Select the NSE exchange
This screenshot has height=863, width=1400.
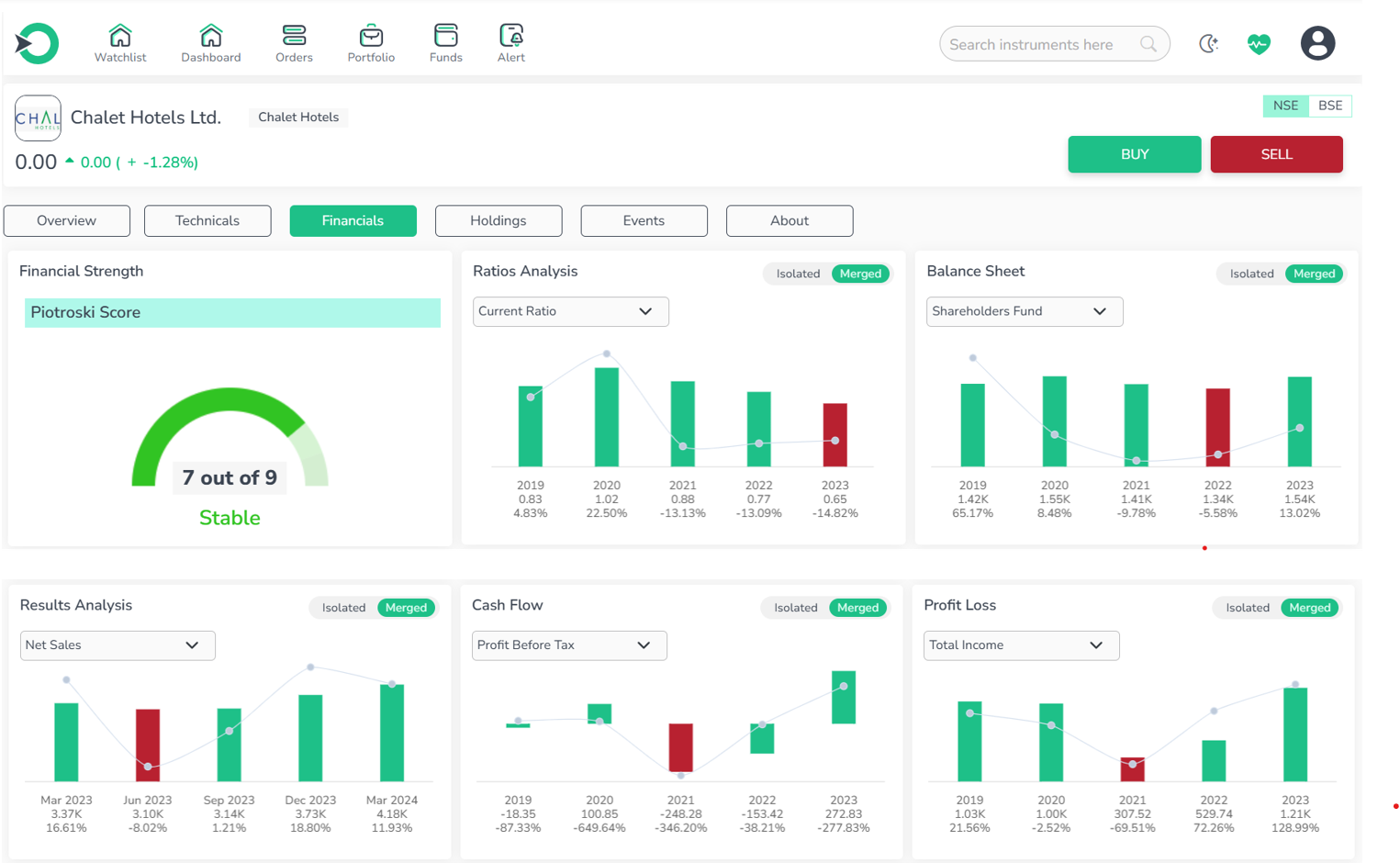1285,106
